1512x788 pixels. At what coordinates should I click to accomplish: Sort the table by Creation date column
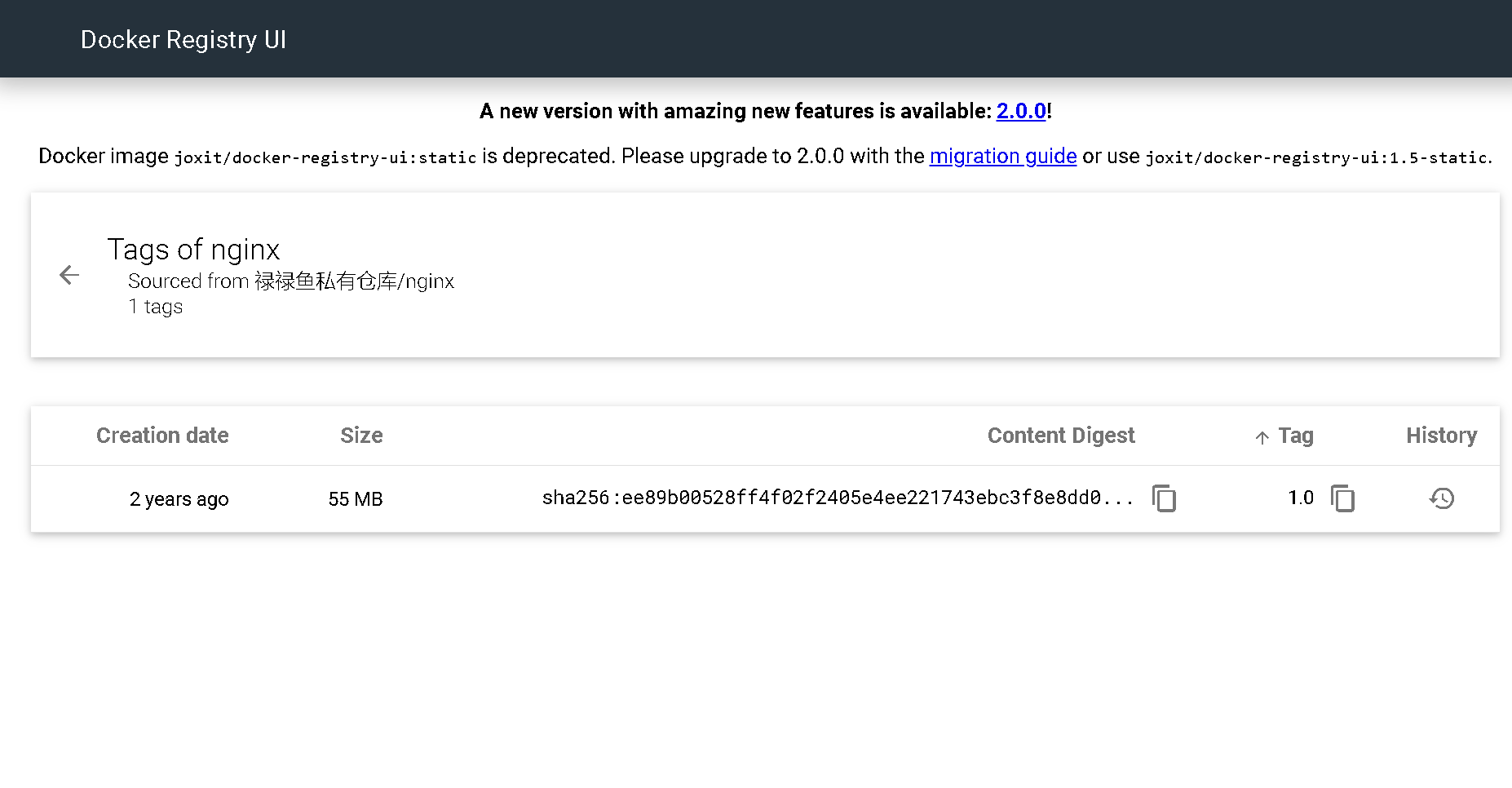[162, 436]
